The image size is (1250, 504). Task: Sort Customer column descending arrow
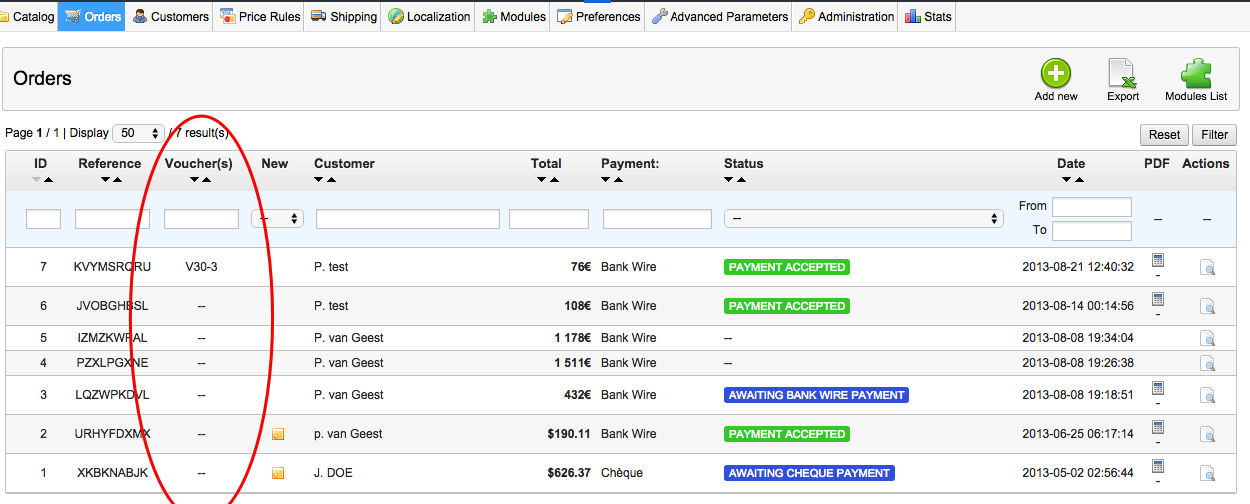(320, 180)
